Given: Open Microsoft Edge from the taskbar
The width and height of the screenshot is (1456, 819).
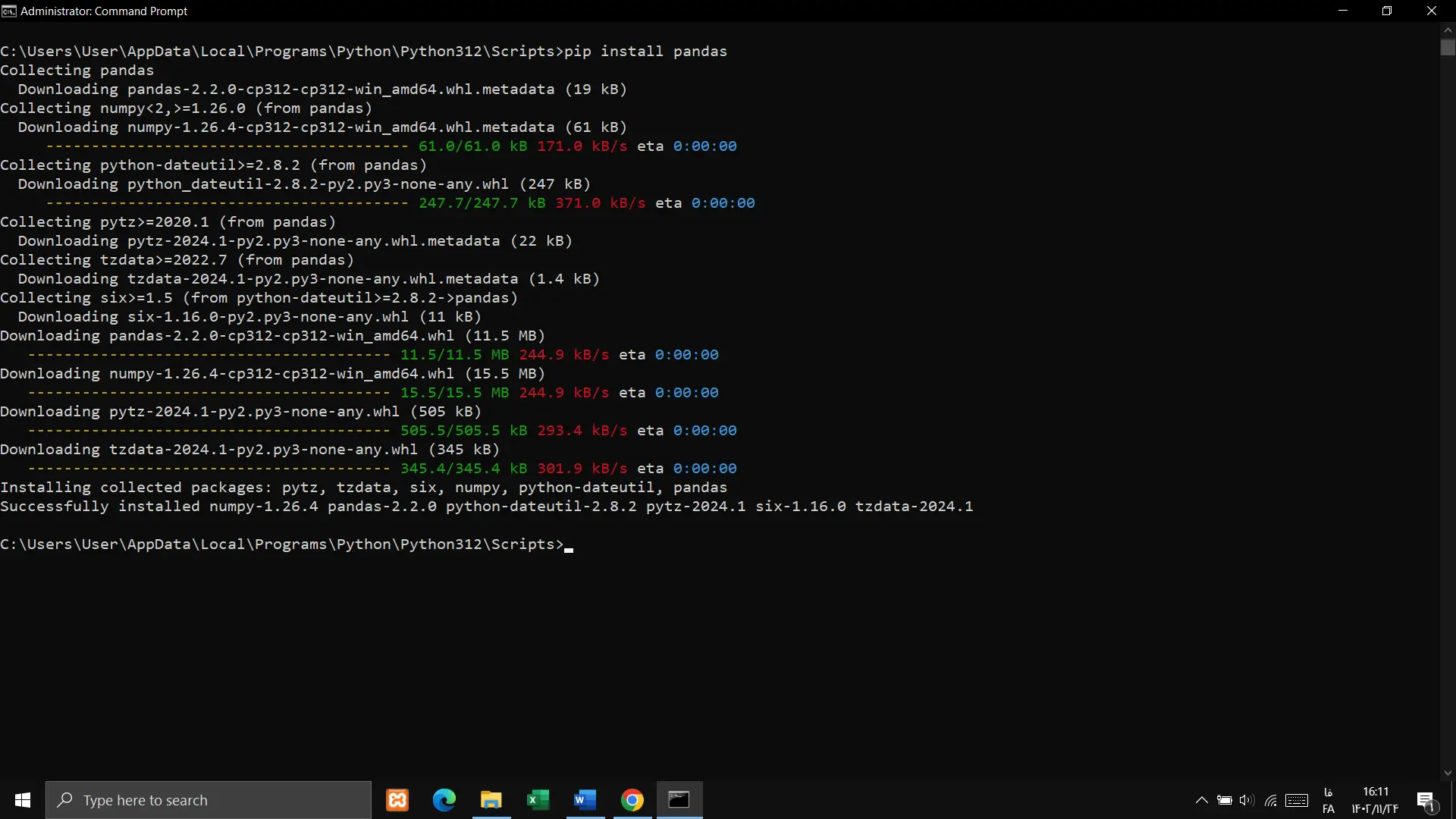Looking at the screenshot, I should (444, 800).
